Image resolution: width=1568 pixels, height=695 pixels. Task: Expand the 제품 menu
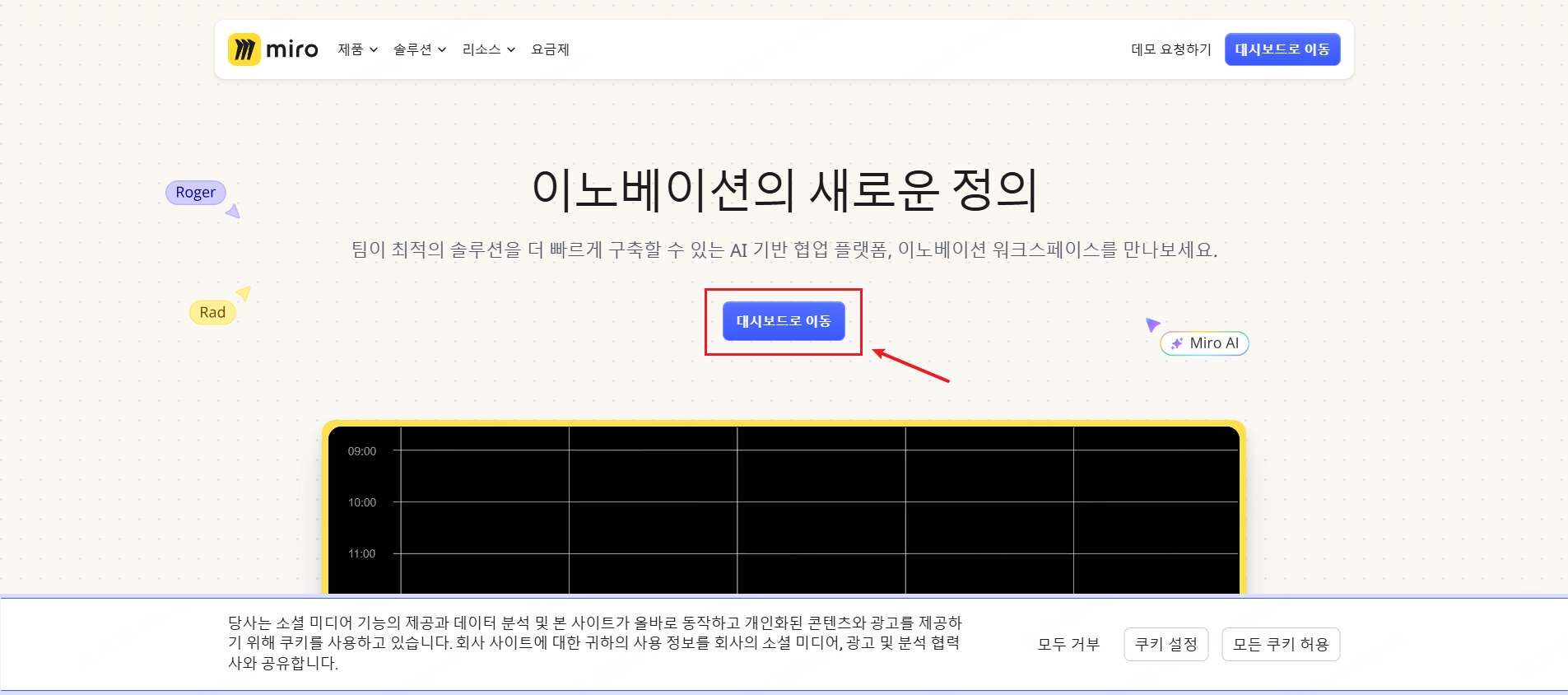click(x=358, y=49)
